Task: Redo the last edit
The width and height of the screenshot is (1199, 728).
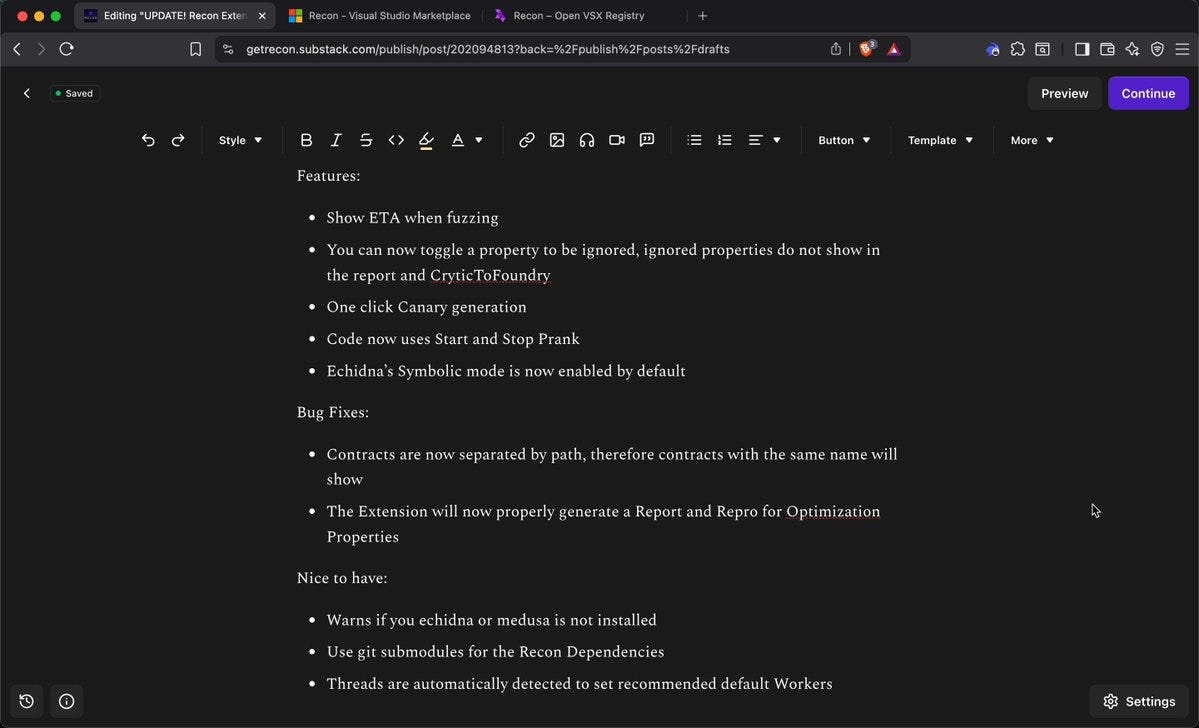Action: coord(178,140)
